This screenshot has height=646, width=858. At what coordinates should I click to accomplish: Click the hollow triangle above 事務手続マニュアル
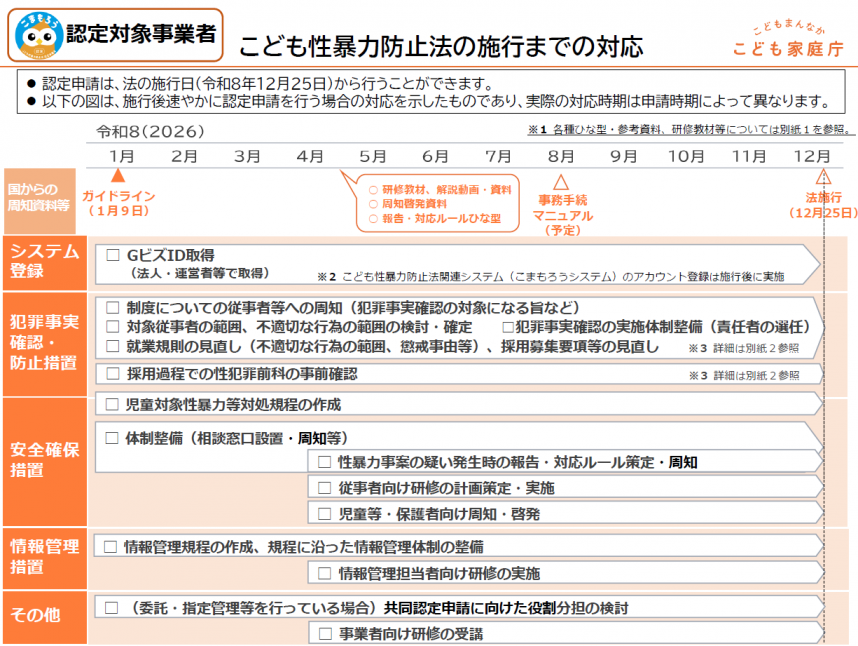561,183
